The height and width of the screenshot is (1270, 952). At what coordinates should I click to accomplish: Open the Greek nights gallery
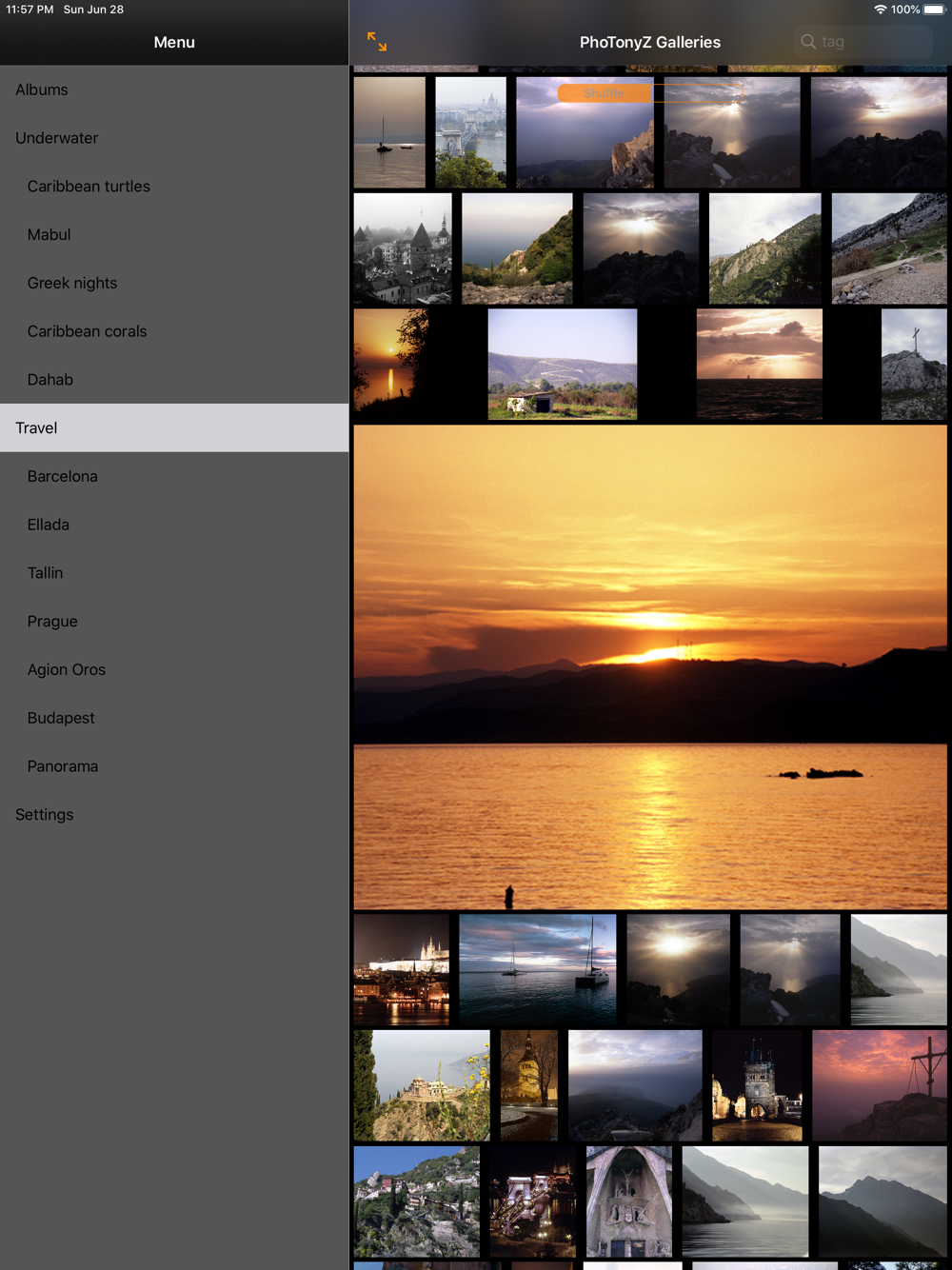pyautogui.click(x=174, y=283)
